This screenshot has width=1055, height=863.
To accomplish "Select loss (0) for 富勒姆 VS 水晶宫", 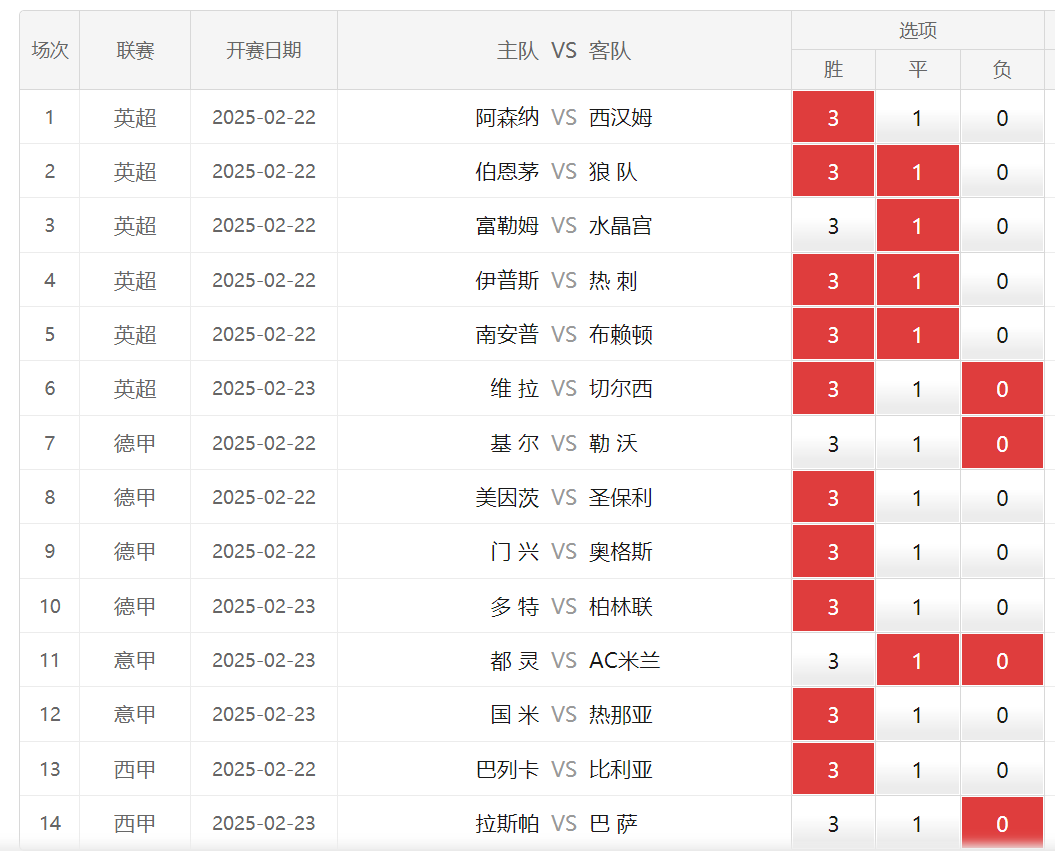I will [x=1003, y=225].
